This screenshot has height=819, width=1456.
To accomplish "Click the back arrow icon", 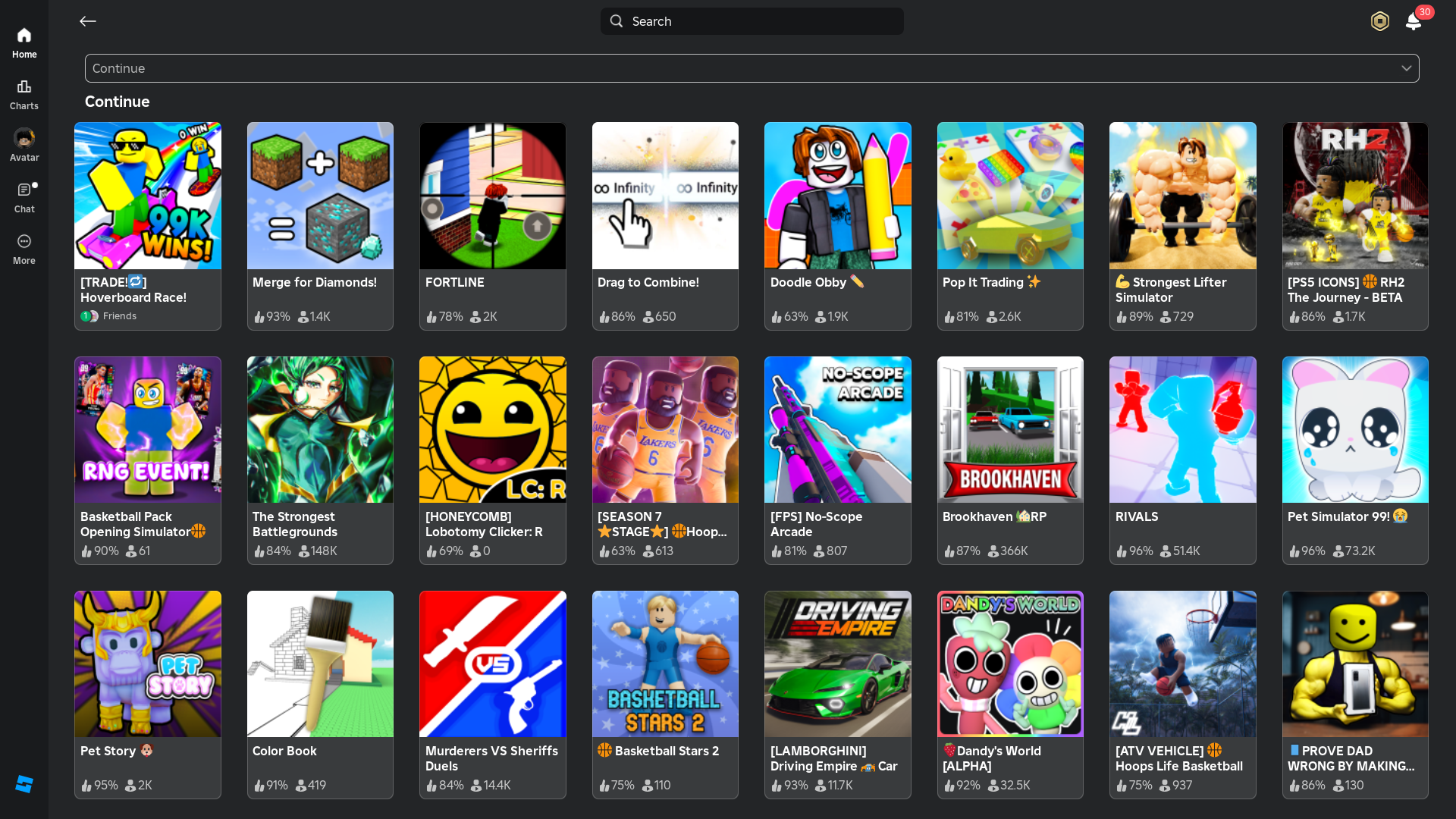I will tap(88, 21).
